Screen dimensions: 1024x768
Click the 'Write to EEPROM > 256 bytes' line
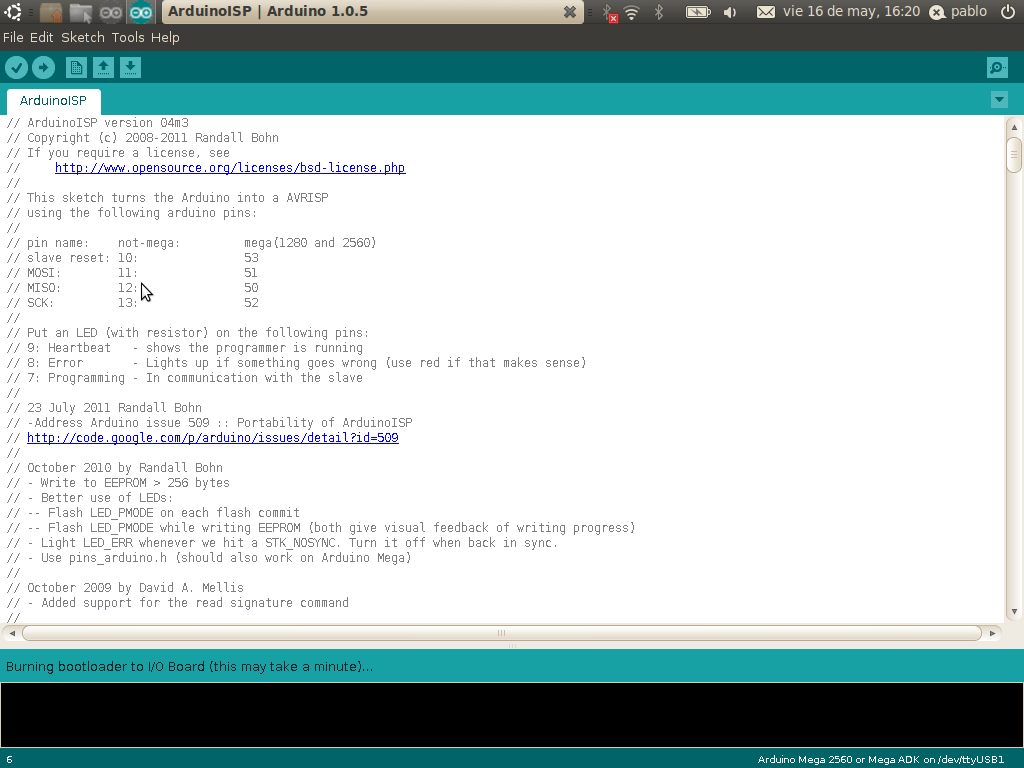118,483
